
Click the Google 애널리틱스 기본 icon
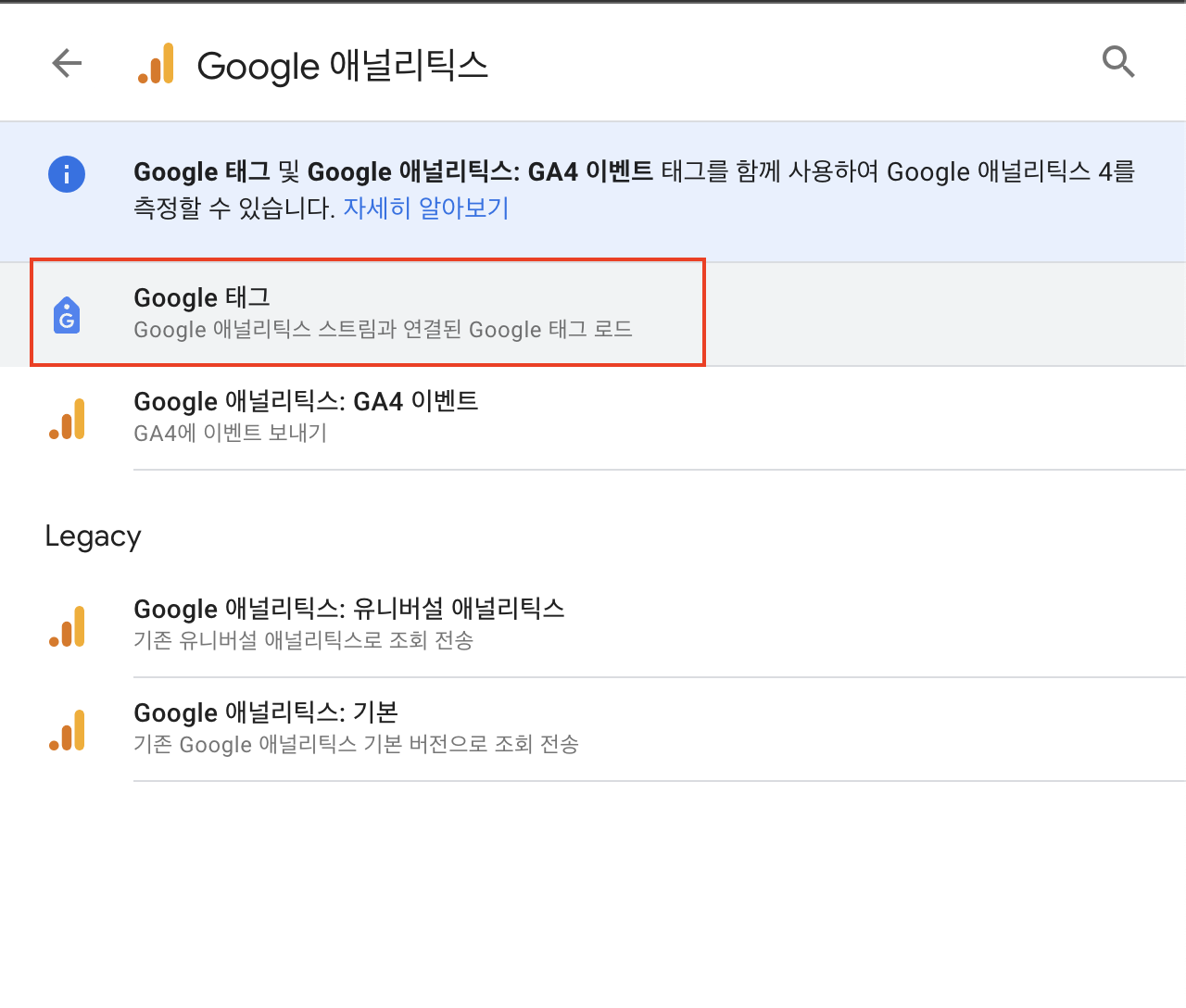tap(67, 729)
